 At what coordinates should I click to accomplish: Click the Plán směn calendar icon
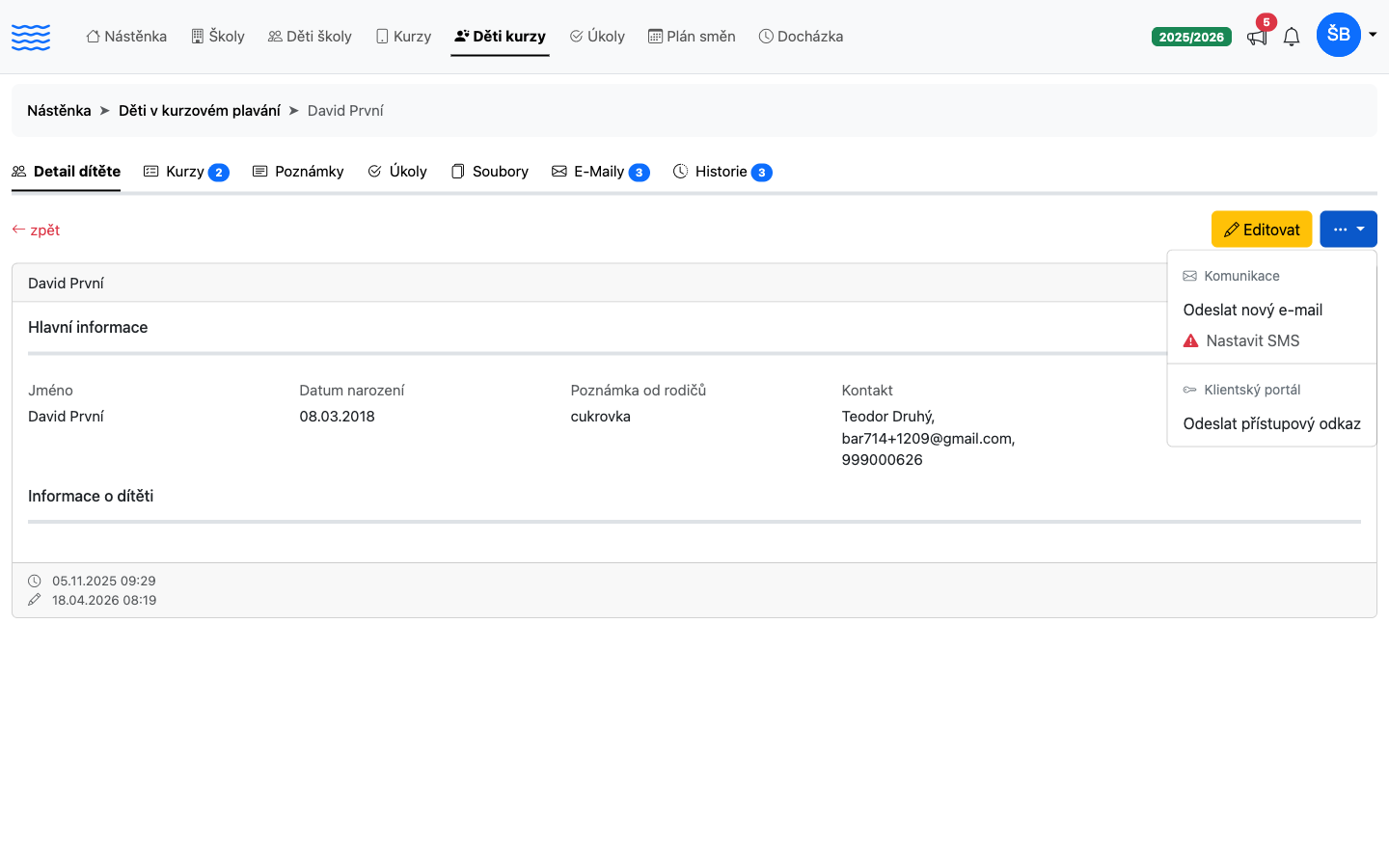coord(655,36)
